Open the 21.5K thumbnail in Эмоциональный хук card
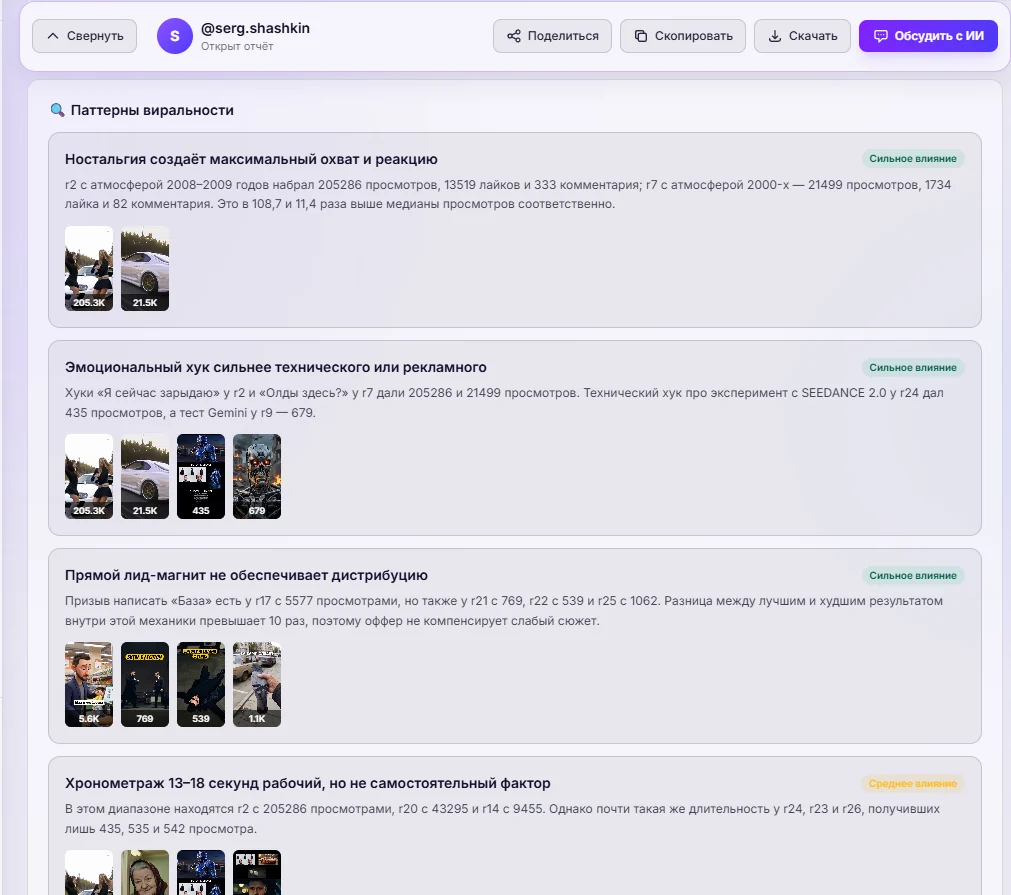Viewport: 1011px width, 895px height. coord(145,477)
